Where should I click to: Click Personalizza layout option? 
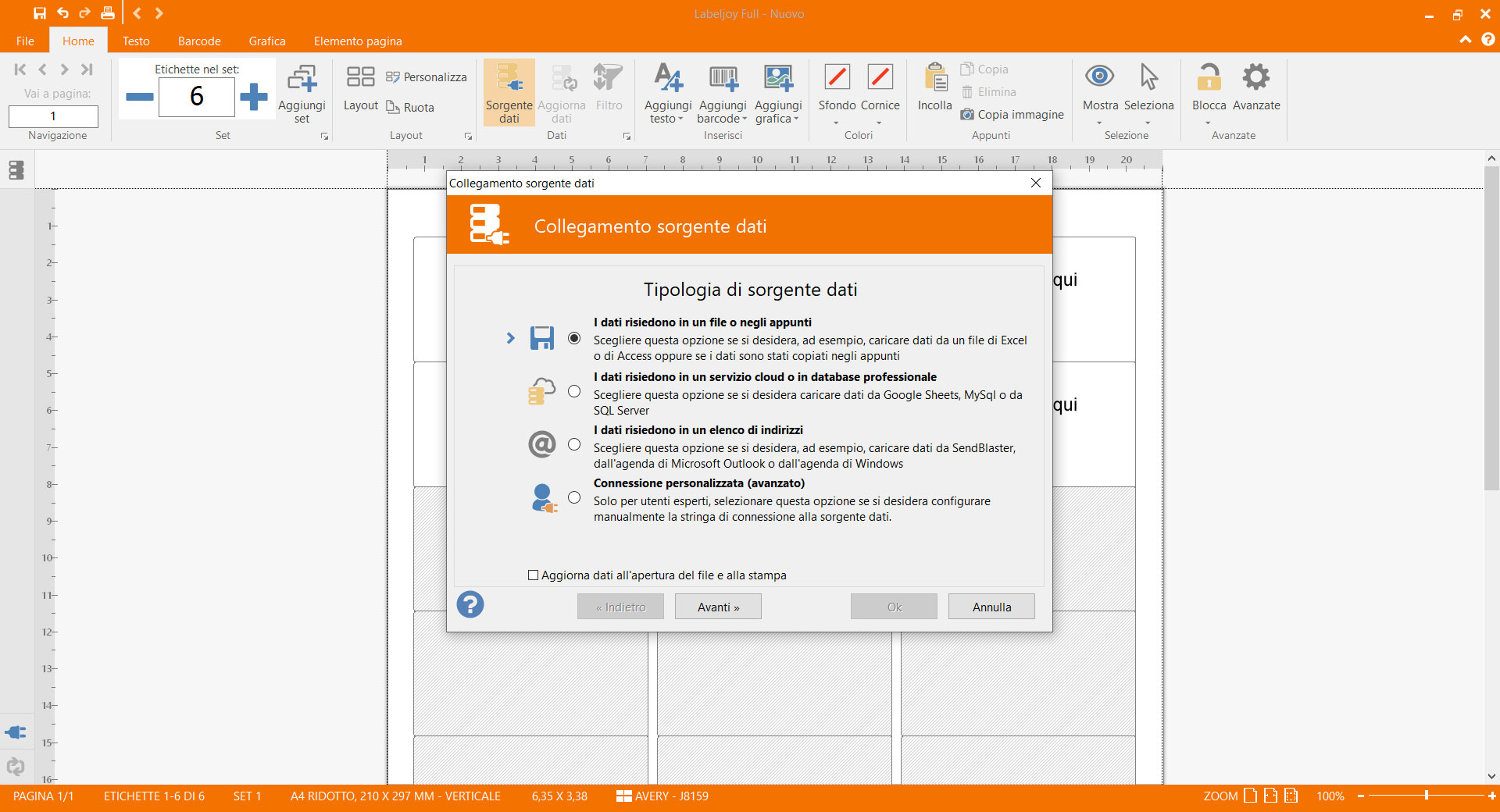click(x=427, y=77)
